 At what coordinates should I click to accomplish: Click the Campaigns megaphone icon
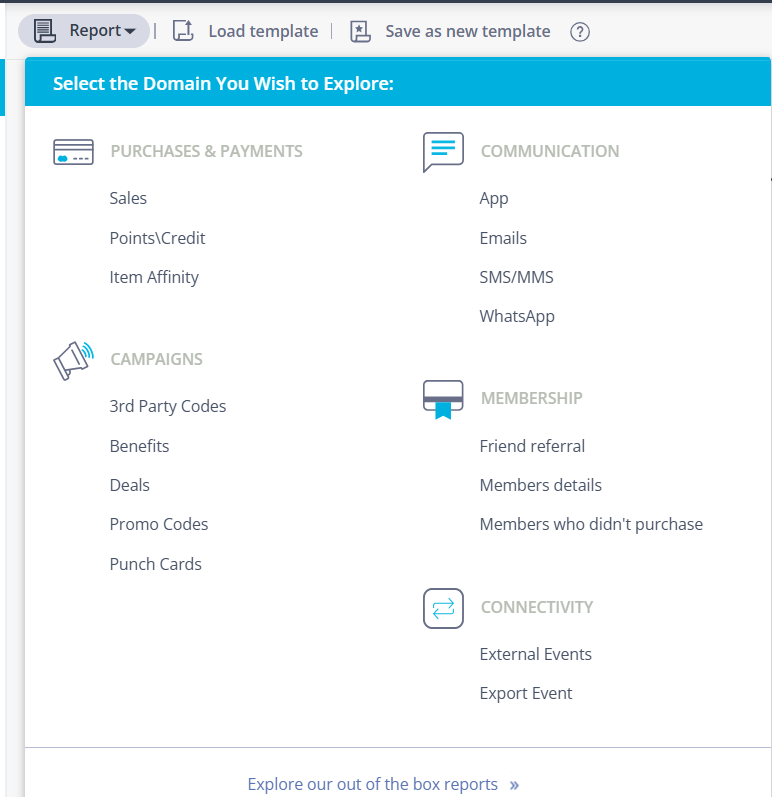[x=74, y=360]
